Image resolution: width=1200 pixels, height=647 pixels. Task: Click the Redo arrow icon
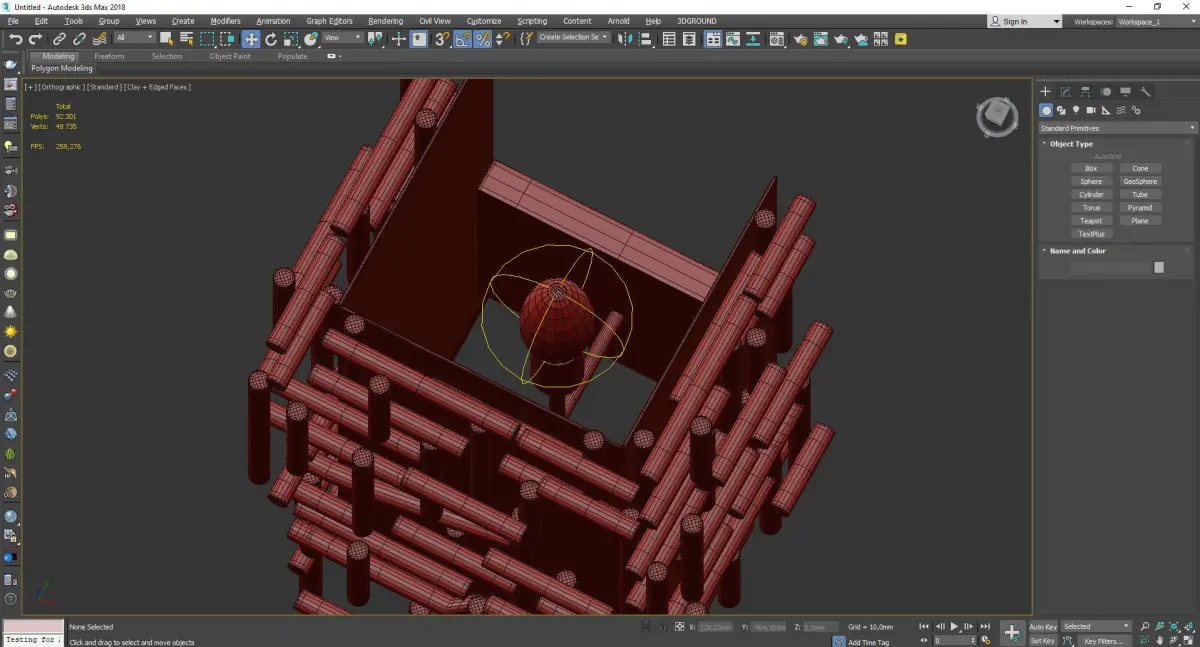pos(36,39)
